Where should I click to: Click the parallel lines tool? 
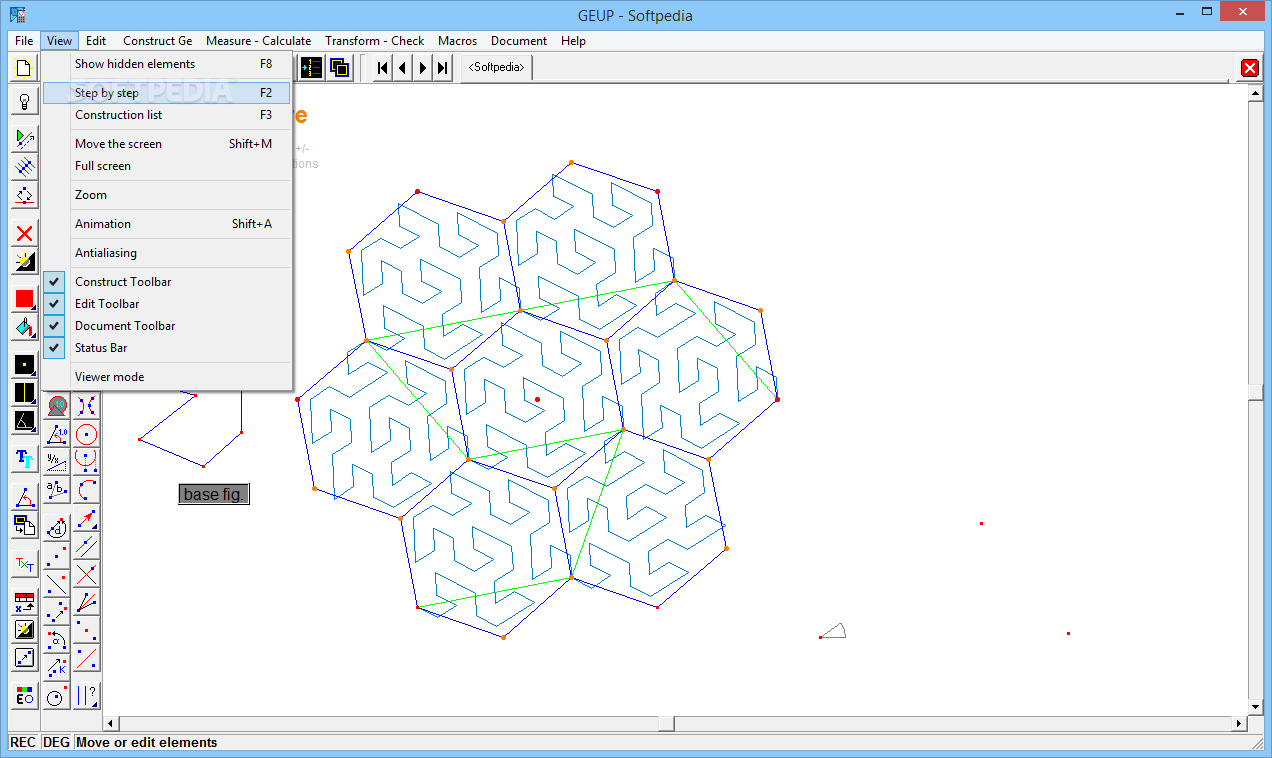coord(86,547)
